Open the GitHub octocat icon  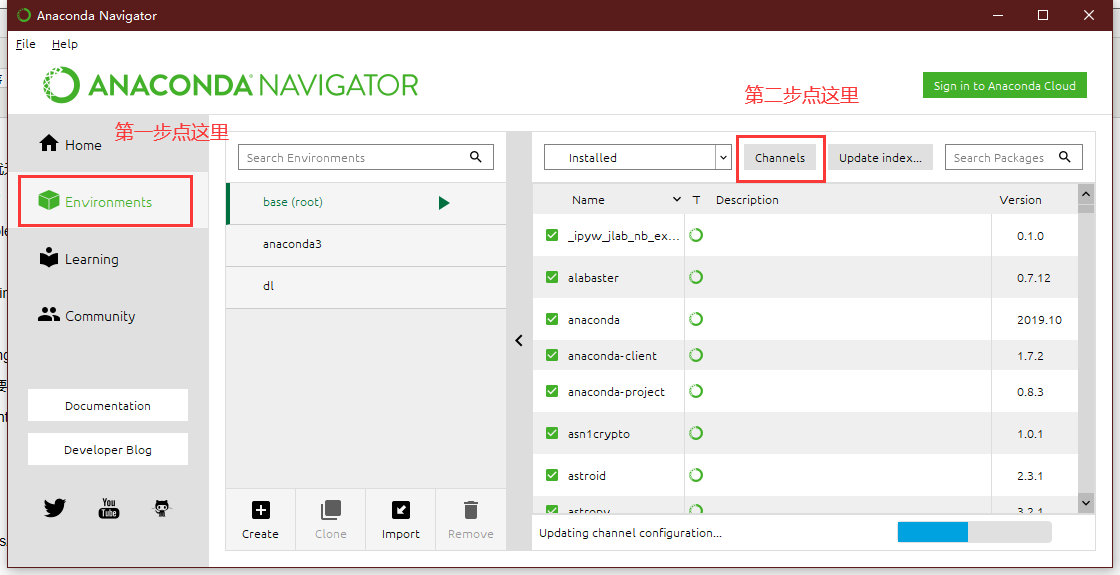162,508
